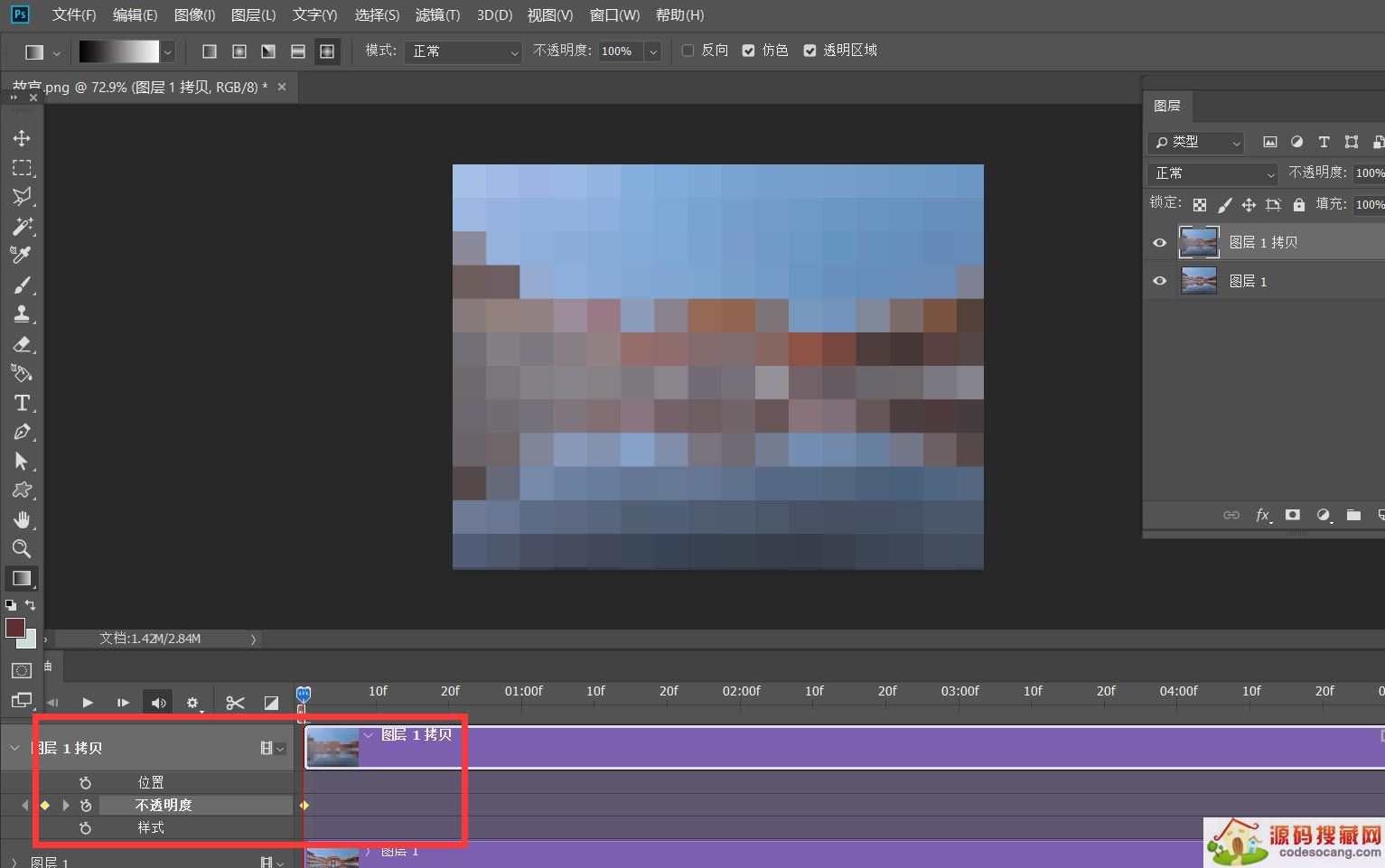Toggle stopwatch for 位置 property
Viewport: 1385px width, 868px height.
coord(86,783)
